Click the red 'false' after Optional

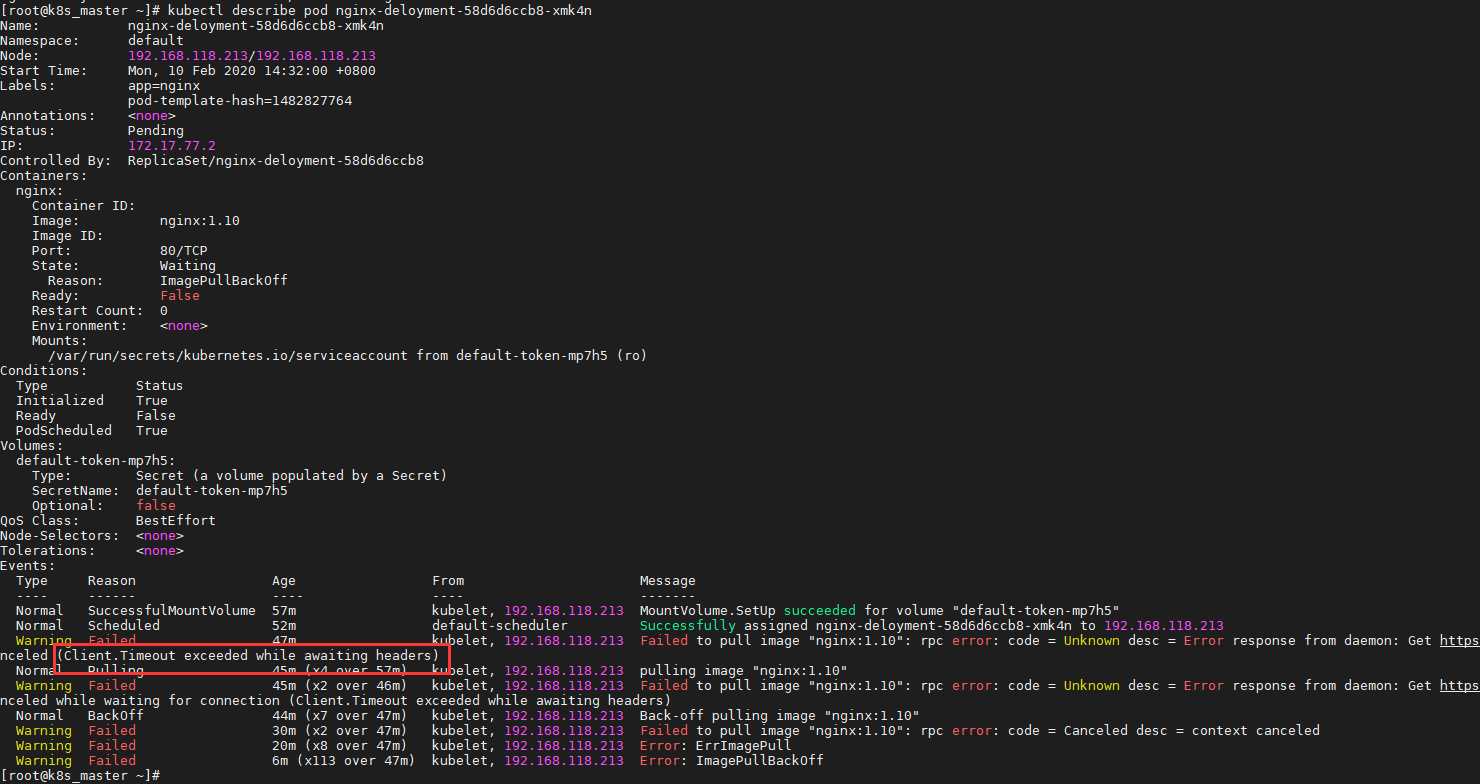156,505
